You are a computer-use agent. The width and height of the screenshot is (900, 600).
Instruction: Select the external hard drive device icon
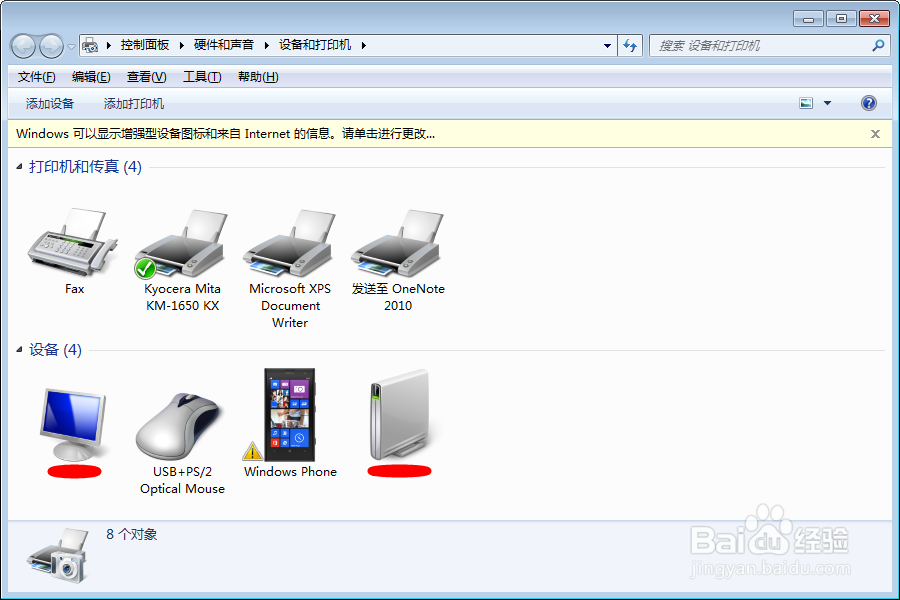[x=400, y=415]
